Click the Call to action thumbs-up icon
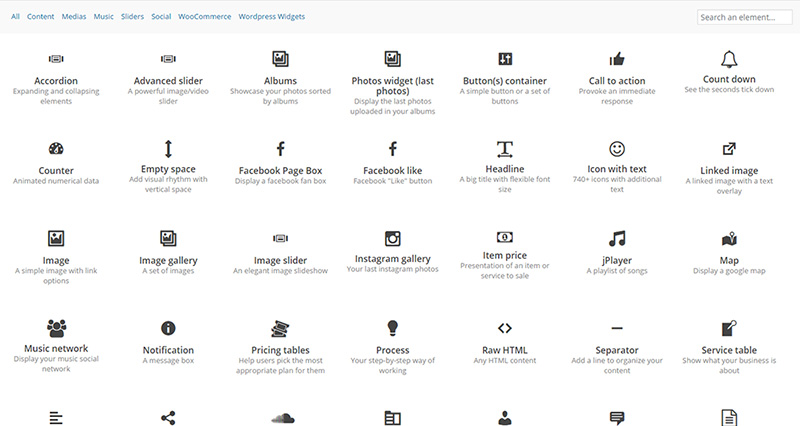This screenshot has width=800, height=426. point(617,60)
